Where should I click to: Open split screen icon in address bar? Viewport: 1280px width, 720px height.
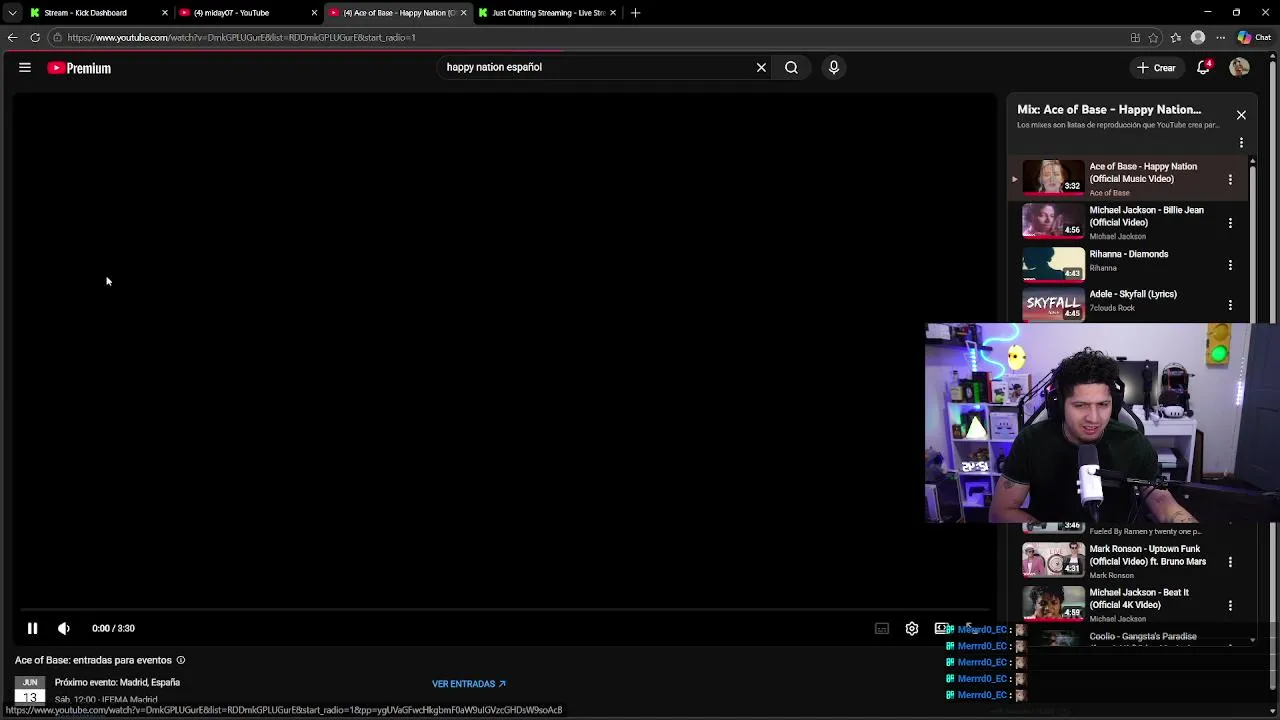click(1135, 38)
